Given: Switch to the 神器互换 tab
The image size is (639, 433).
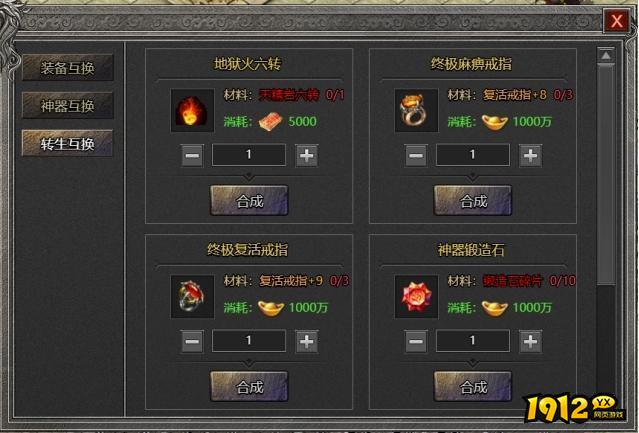Looking at the screenshot, I should [67, 106].
